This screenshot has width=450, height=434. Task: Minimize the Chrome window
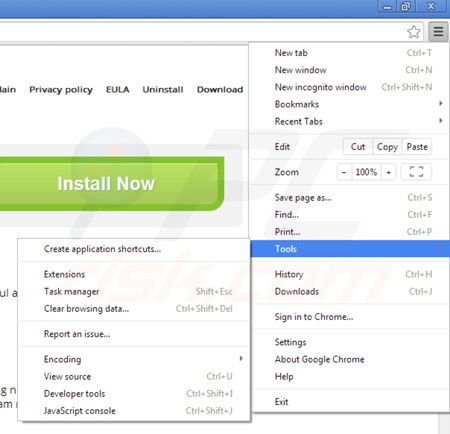[x=387, y=6]
